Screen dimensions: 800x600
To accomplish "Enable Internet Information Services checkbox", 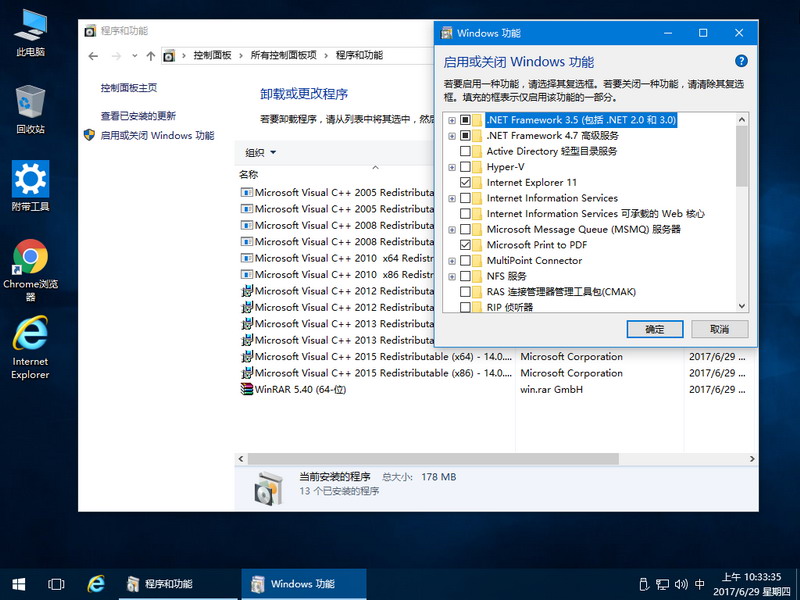I will pyautogui.click(x=465, y=198).
